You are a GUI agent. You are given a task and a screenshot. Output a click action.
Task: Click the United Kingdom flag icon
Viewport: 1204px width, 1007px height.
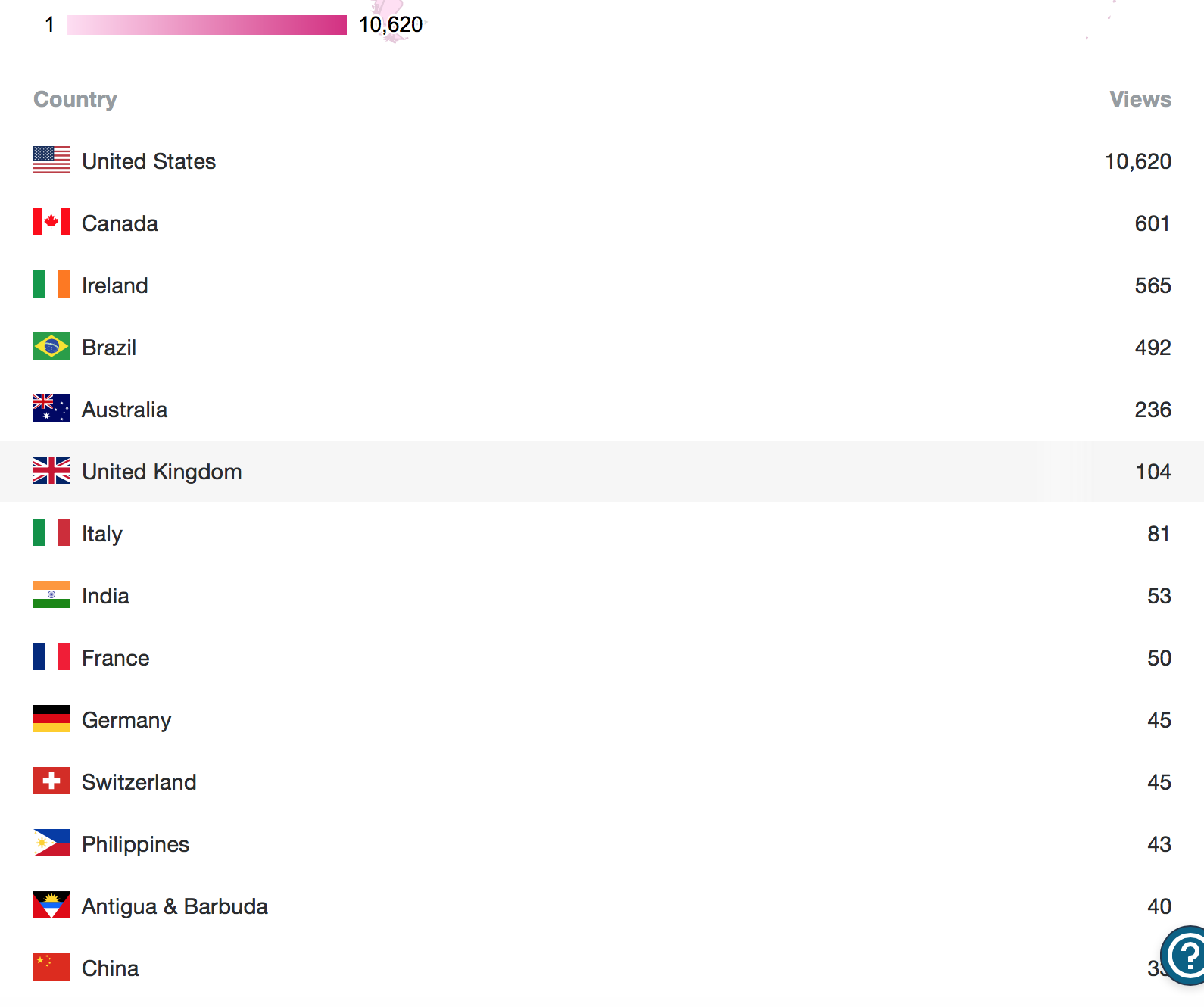tap(51, 470)
